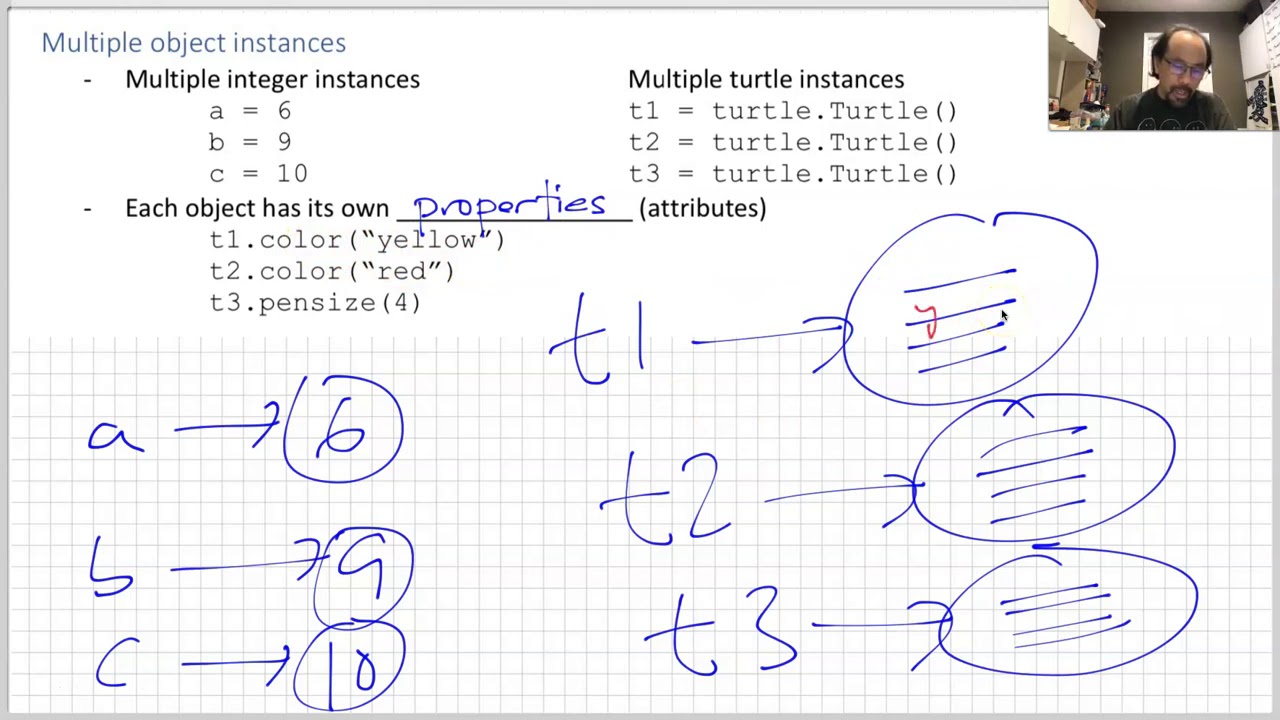Click the 'Multiple integer instances' heading
The width and height of the screenshot is (1280, 720).
point(272,79)
